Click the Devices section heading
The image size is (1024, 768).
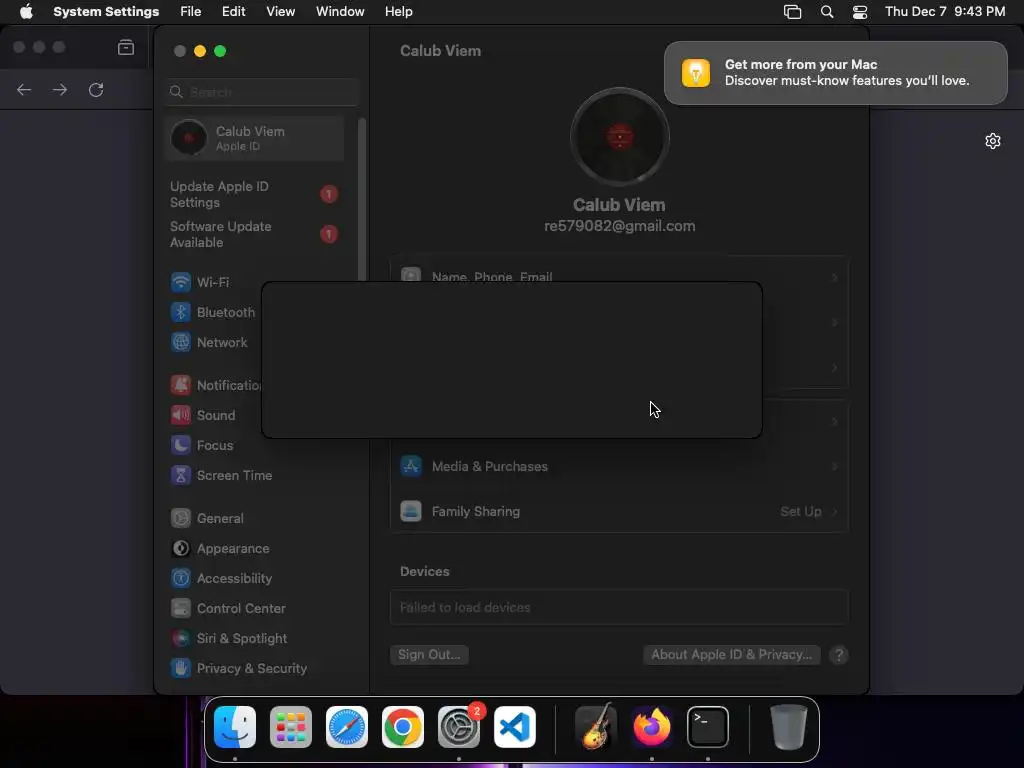(424, 571)
